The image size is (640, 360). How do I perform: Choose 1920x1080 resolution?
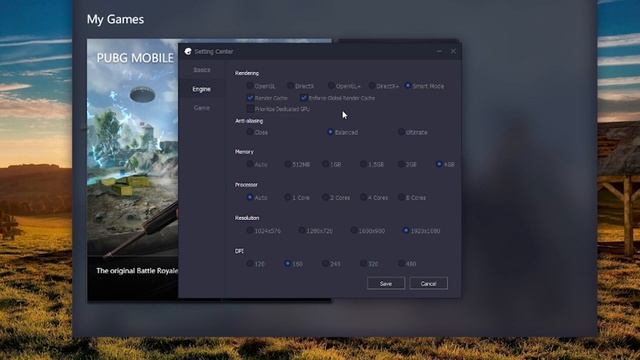point(406,231)
